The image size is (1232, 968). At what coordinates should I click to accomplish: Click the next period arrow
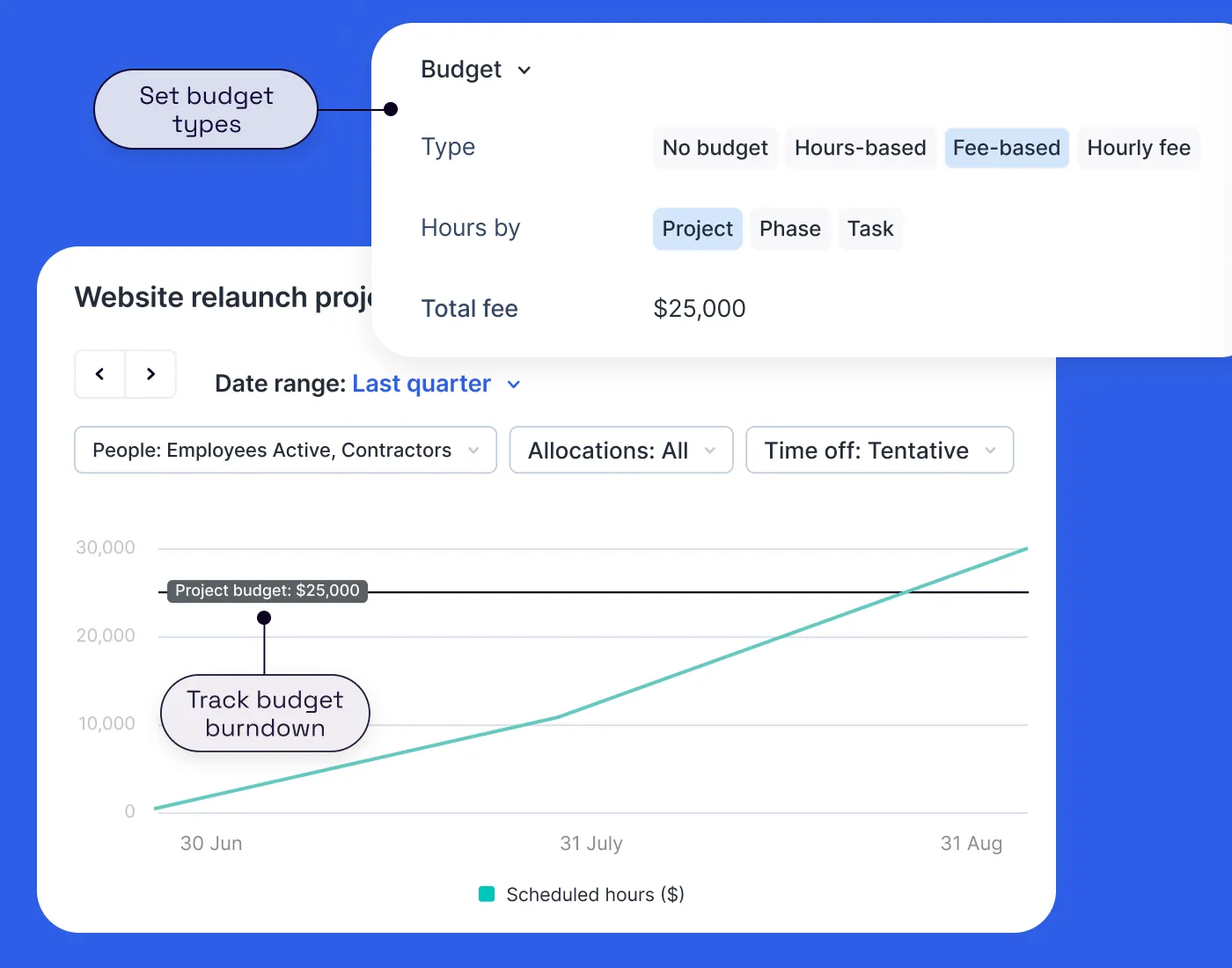point(150,374)
